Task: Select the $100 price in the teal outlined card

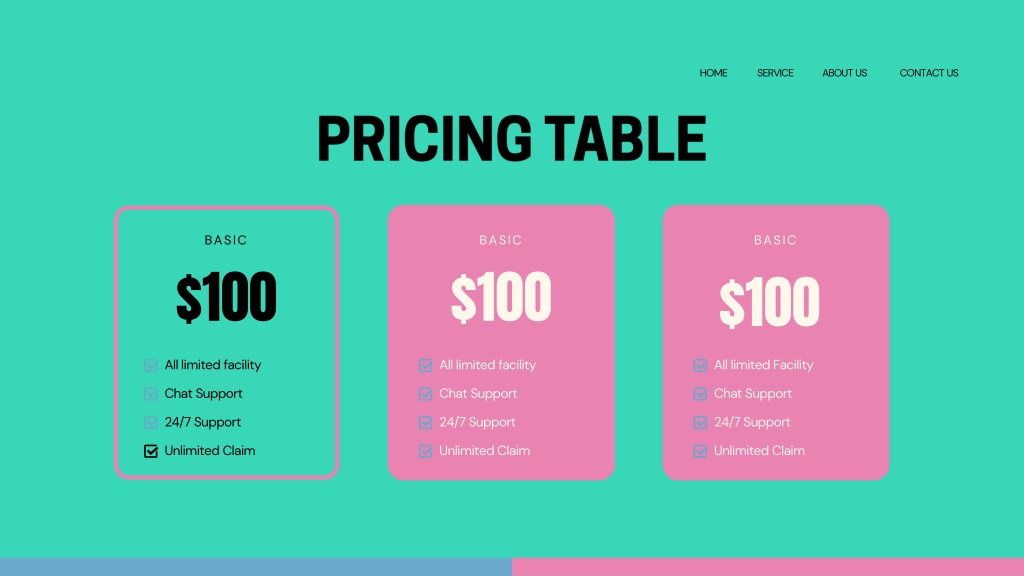Action: click(x=226, y=297)
